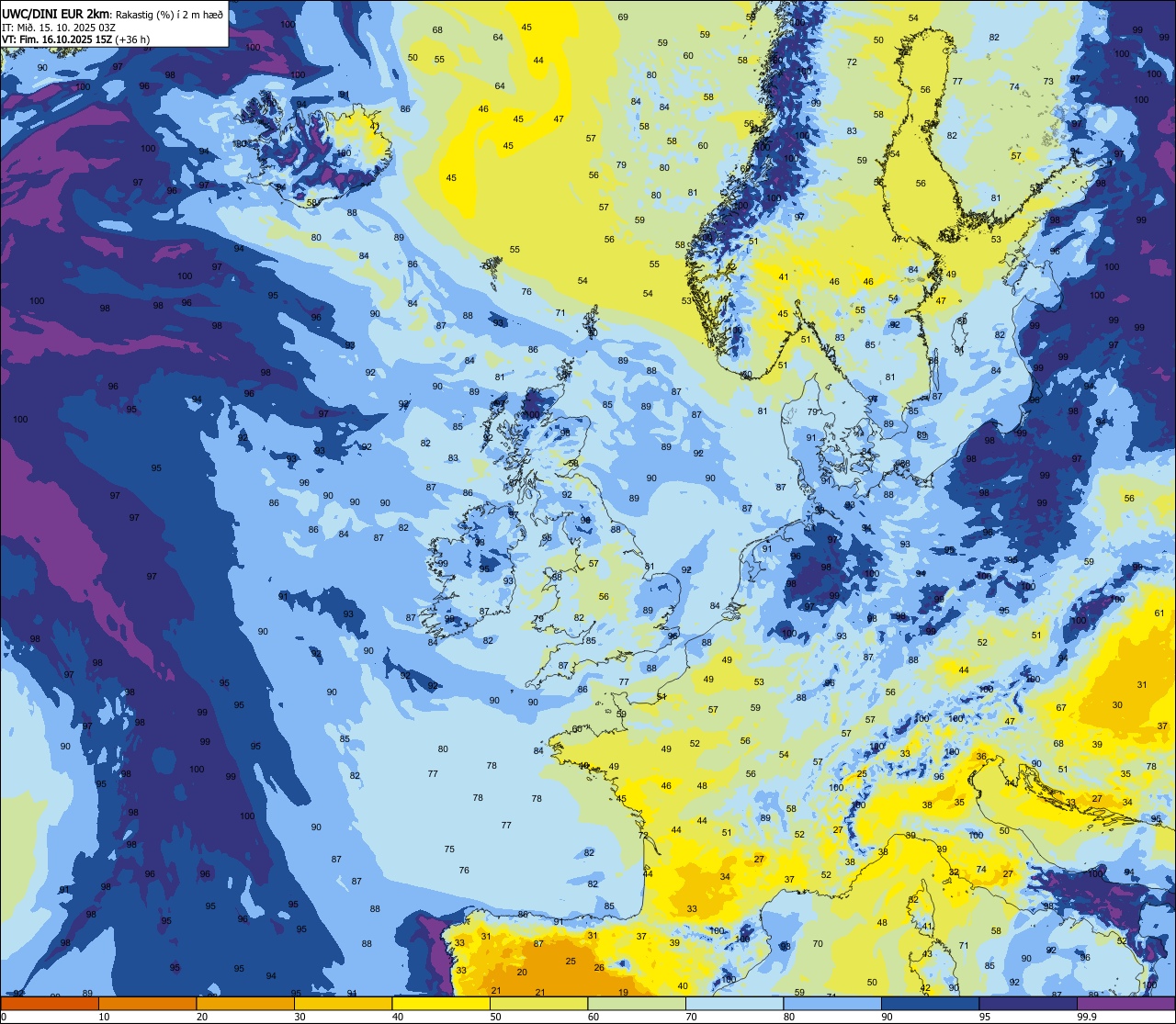
Task: Click the 70–80 lightest blue legend swatch
Action: [x=734, y=1003]
